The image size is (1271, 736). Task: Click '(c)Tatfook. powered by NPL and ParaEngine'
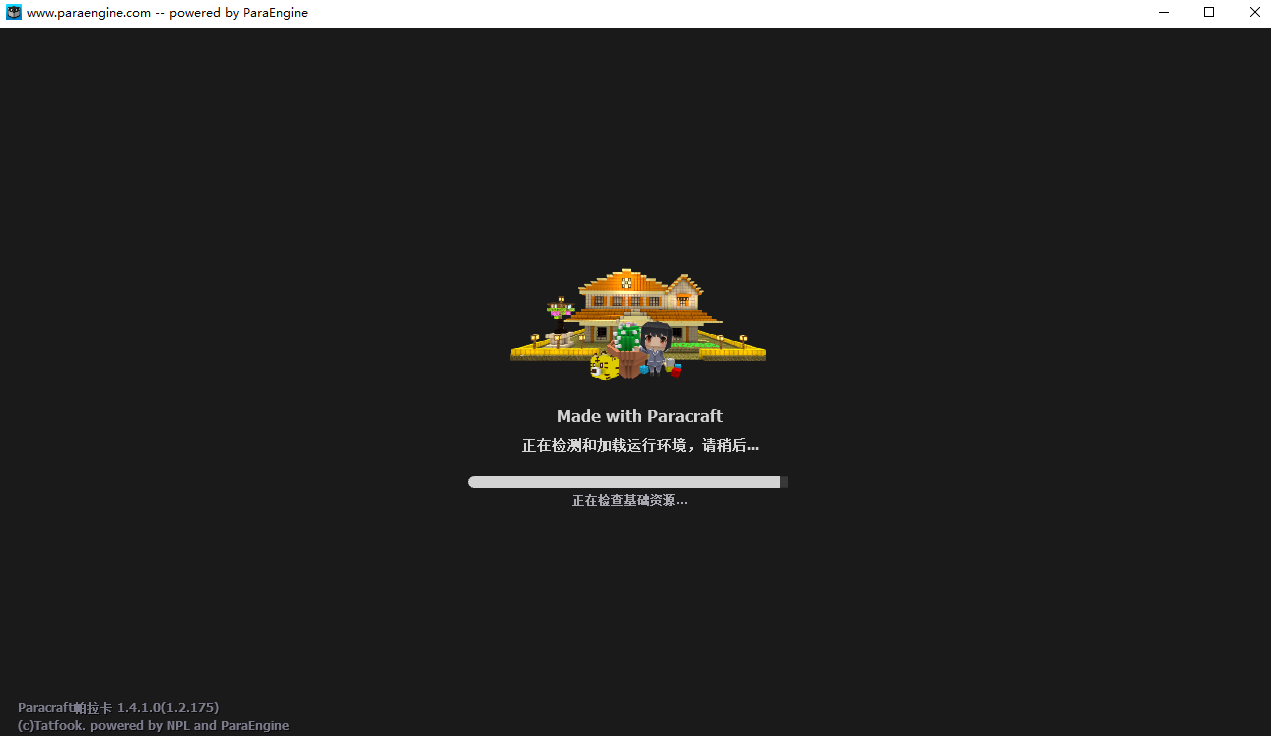coord(153,726)
